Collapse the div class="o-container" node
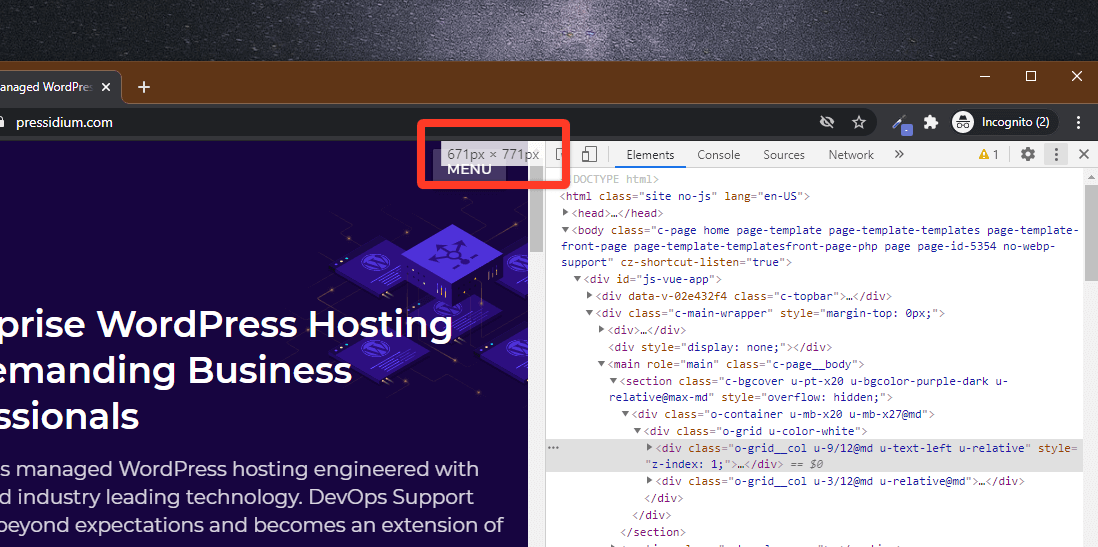Viewport: 1098px width, 547px height. 625,415
